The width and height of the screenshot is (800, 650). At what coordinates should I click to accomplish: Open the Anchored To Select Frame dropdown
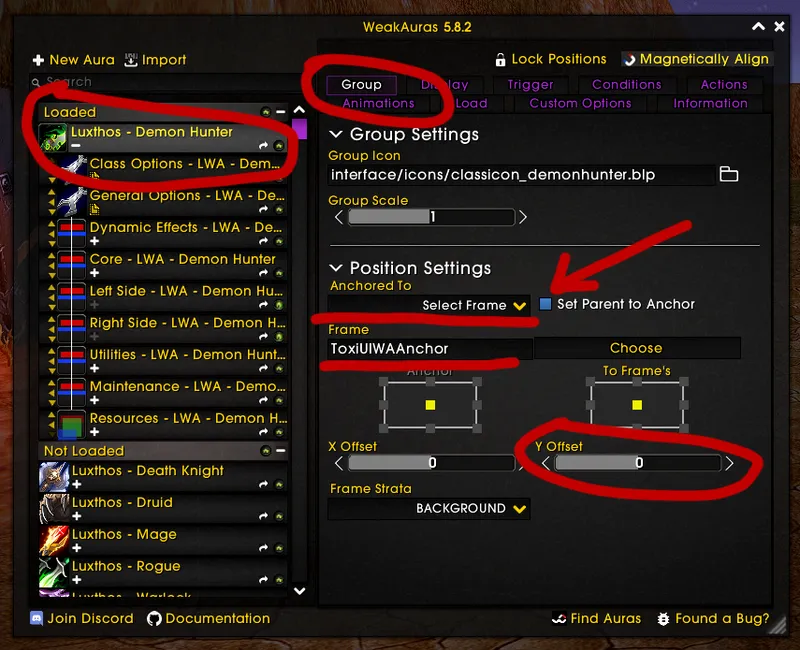pyautogui.click(x=429, y=305)
